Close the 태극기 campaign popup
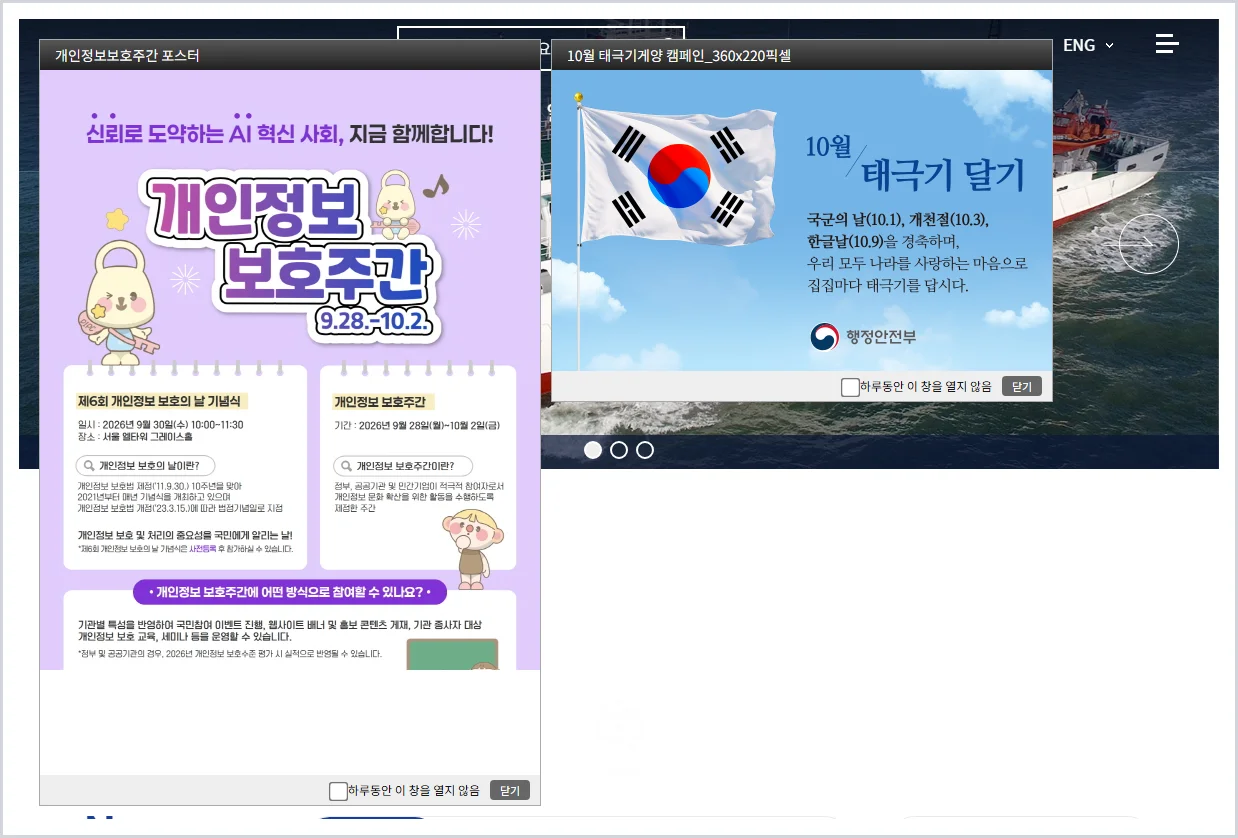The height and width of the screenshot is (838, 1238). (1022, 387)
